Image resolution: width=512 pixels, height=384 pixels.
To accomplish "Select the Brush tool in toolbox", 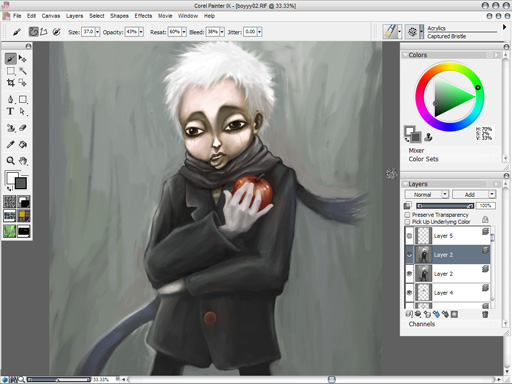I will (10, 59).
